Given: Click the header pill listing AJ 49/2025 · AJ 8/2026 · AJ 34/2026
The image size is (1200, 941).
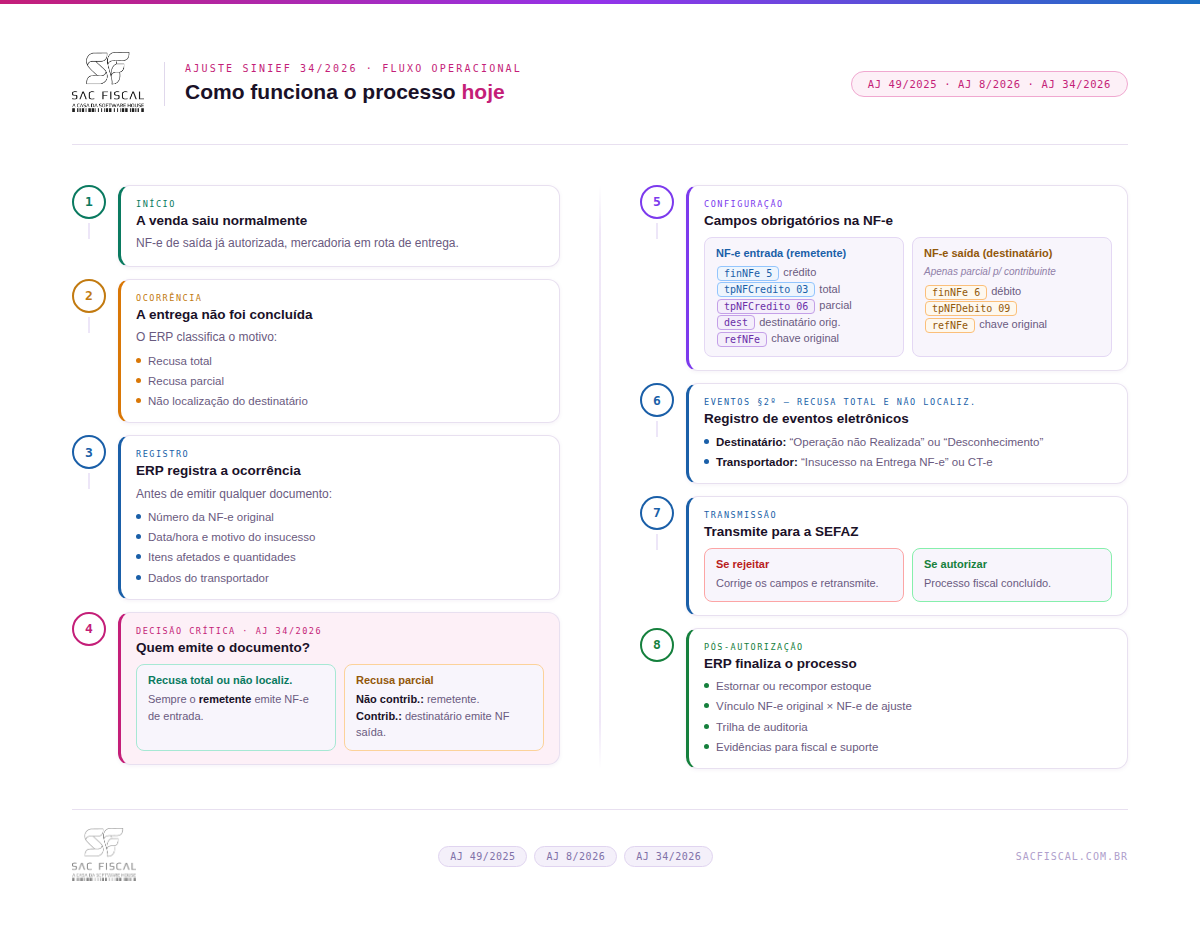Looking at the screenshot, I should tap(989, 84).
